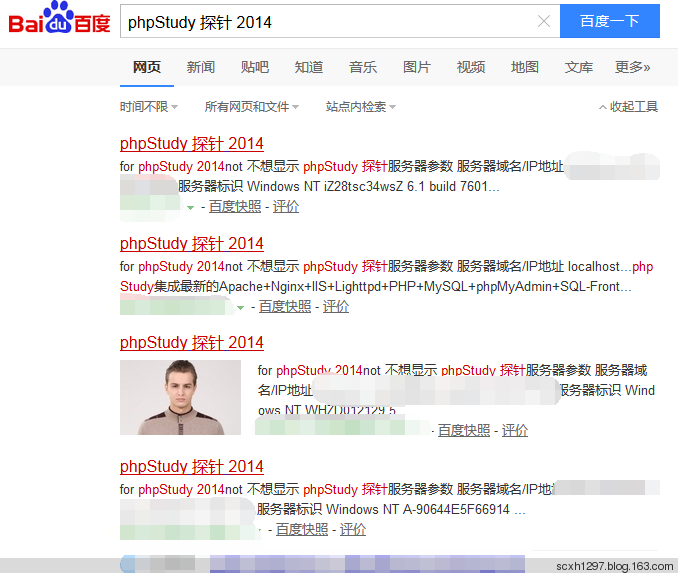Open 百度快照 link of fourth result

click(302, 529)
